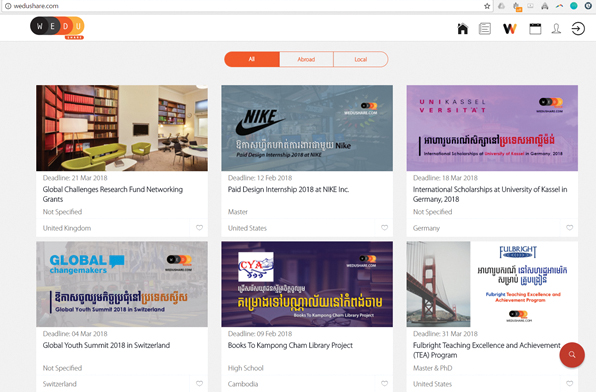Click 'Deadline: 04 Mar 2018' text
This screenshot has height=392, width=596.
point(75,333)
